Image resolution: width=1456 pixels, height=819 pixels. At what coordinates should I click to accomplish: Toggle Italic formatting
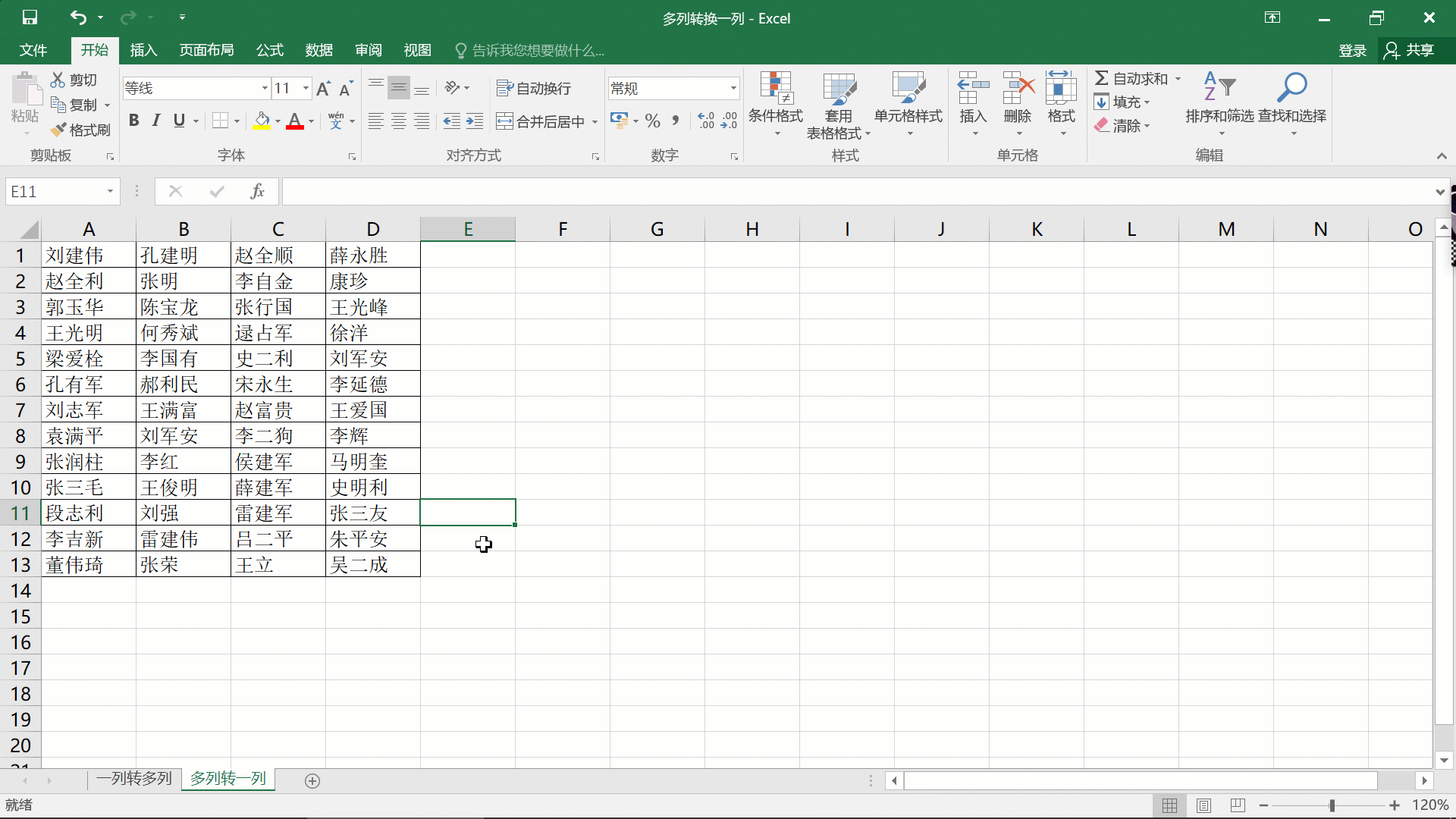click(x=156, y=121)
